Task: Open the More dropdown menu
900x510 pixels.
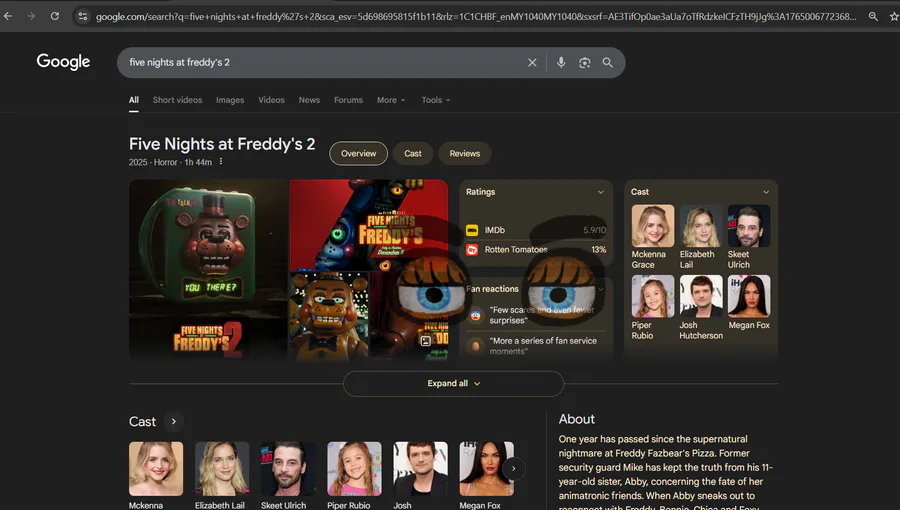Action: pyautogui.click(x=391, y=100)
